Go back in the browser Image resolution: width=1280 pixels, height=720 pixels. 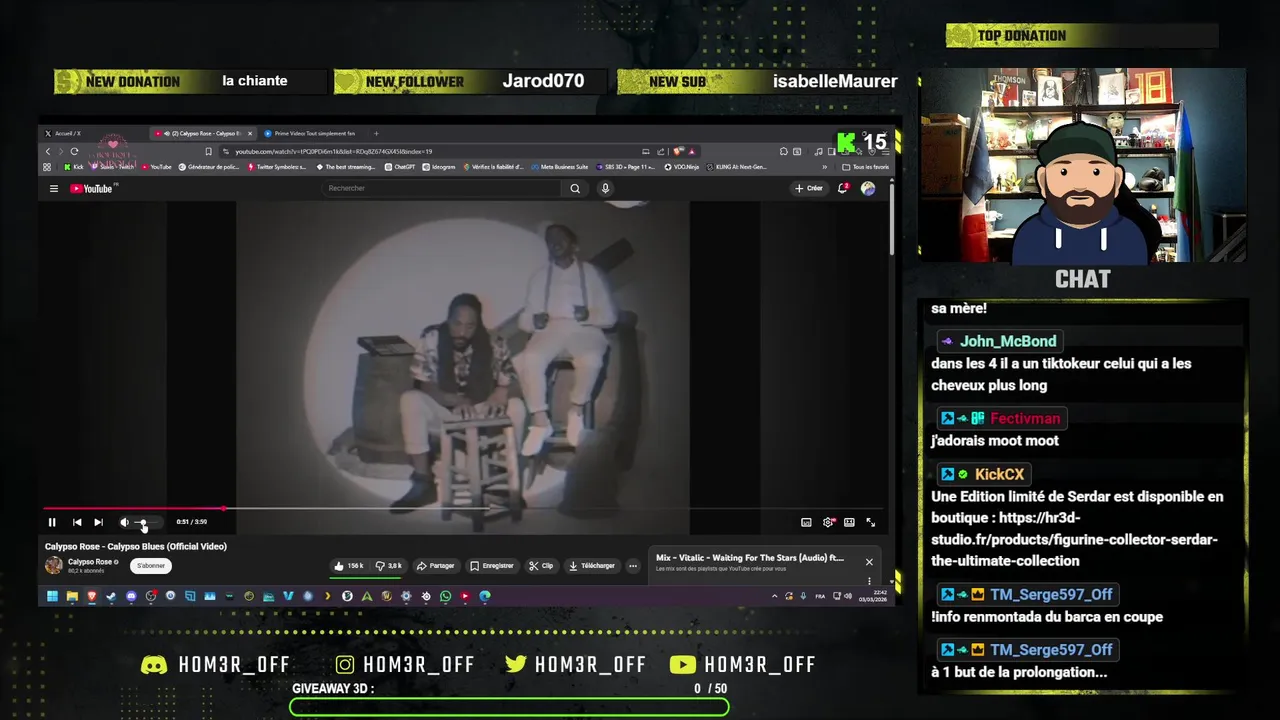48,151
